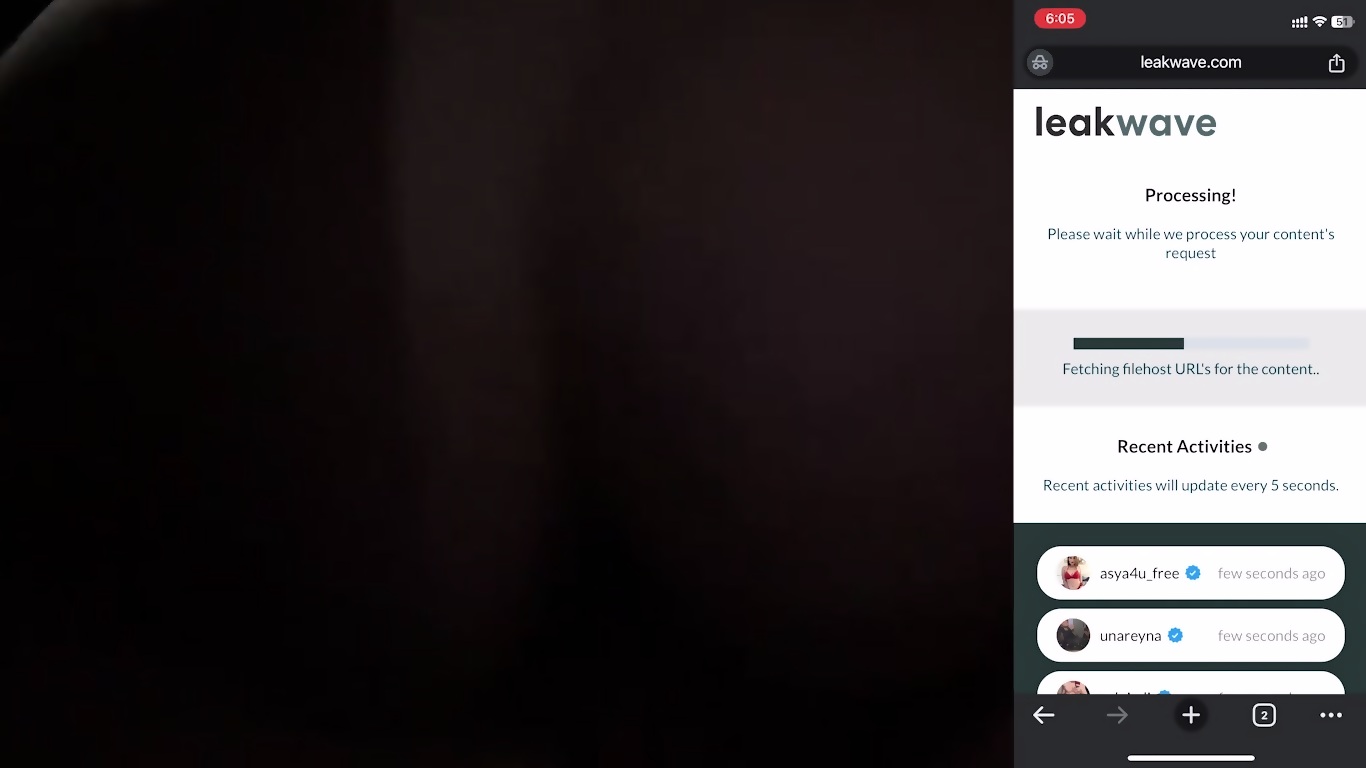Go back with the left arrow
1366x768 pixels.
point(1044,715)
